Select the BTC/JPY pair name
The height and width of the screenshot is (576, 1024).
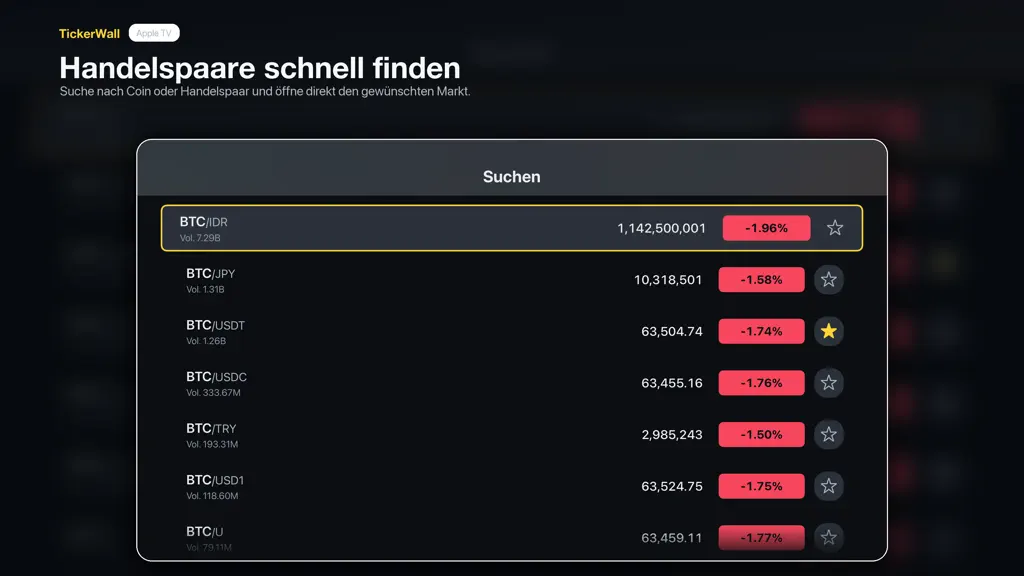coord(210,274)
